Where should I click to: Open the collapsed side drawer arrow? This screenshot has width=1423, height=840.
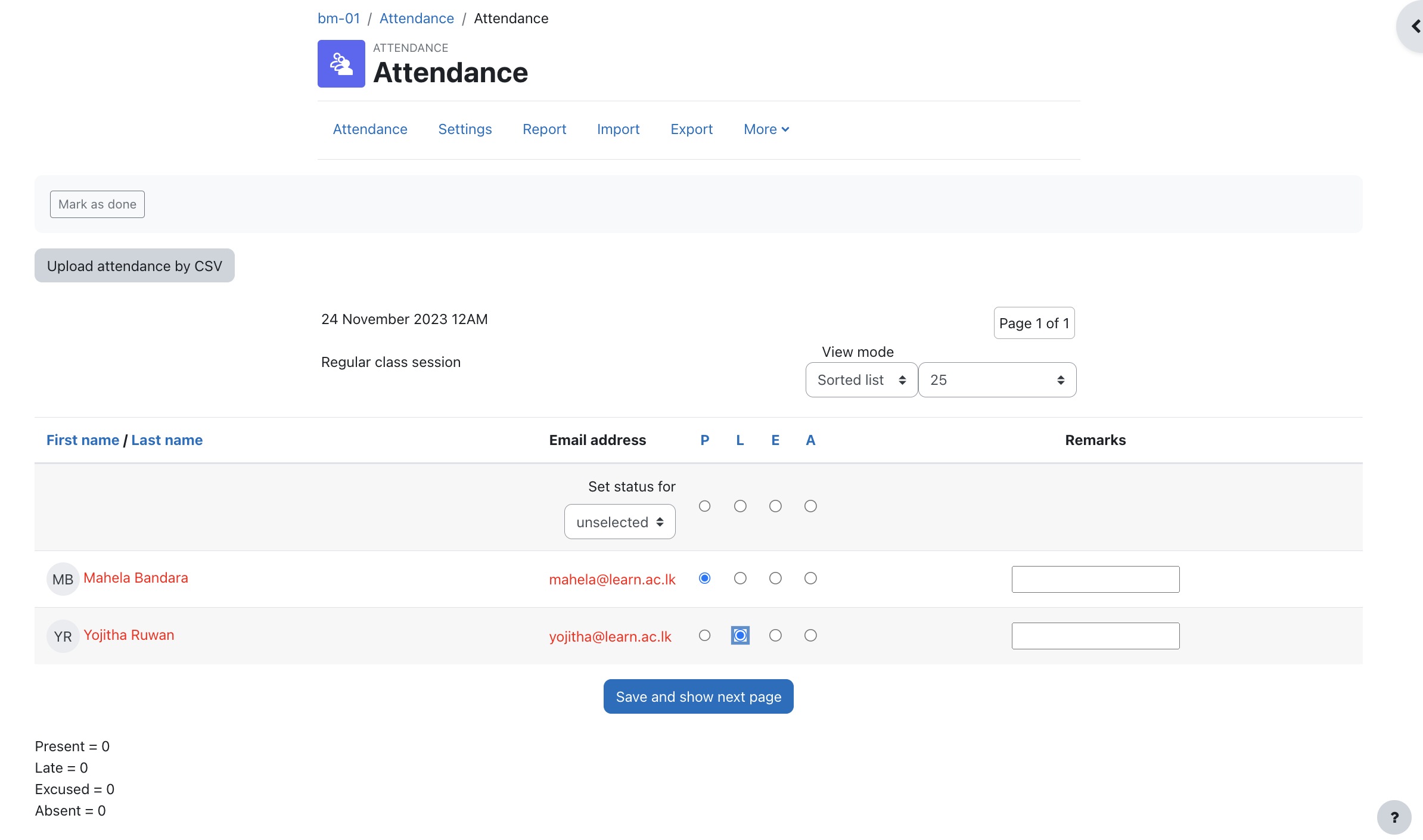click(x=1415, y=27)
